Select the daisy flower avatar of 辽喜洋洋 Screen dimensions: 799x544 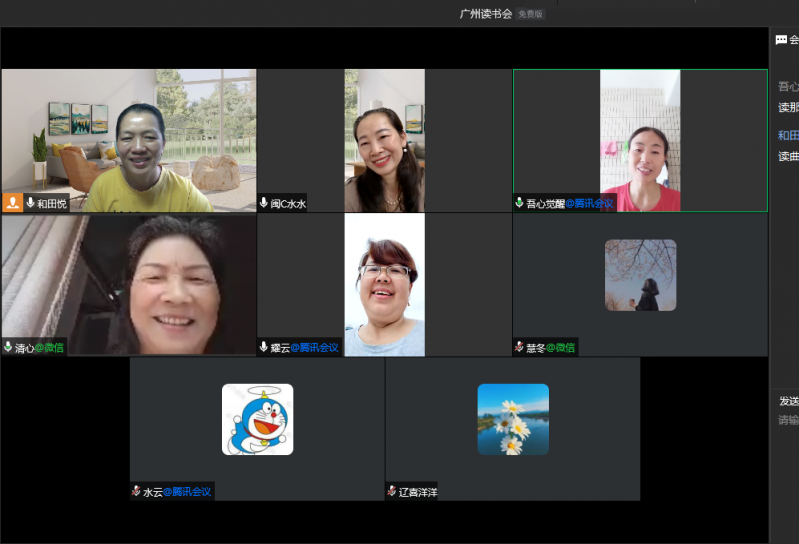click(513, 419)
